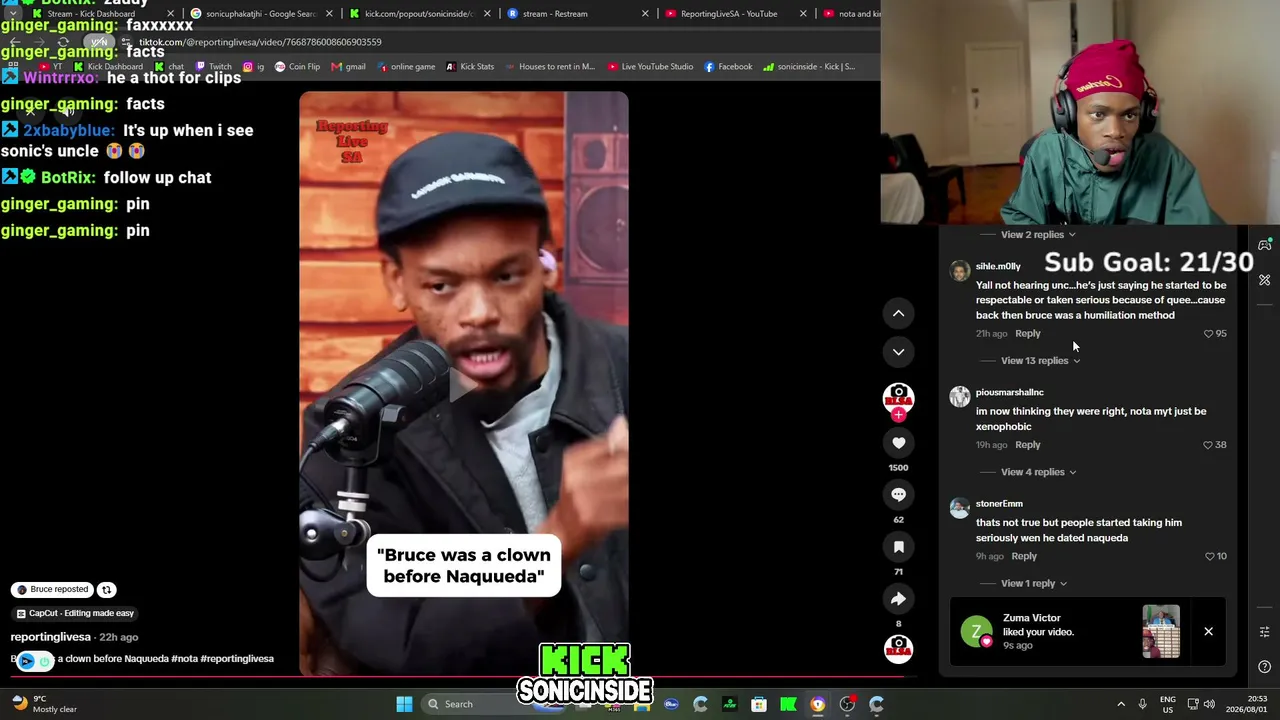Click the repost arrows icon
1280x720 pixels.
pyautogui.click(x=107, y=590)
